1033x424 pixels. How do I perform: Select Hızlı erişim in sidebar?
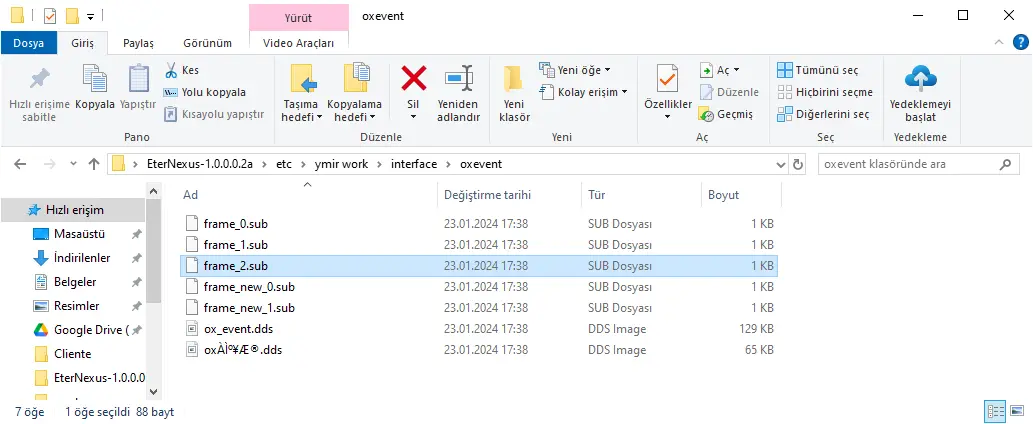[72, 210]
